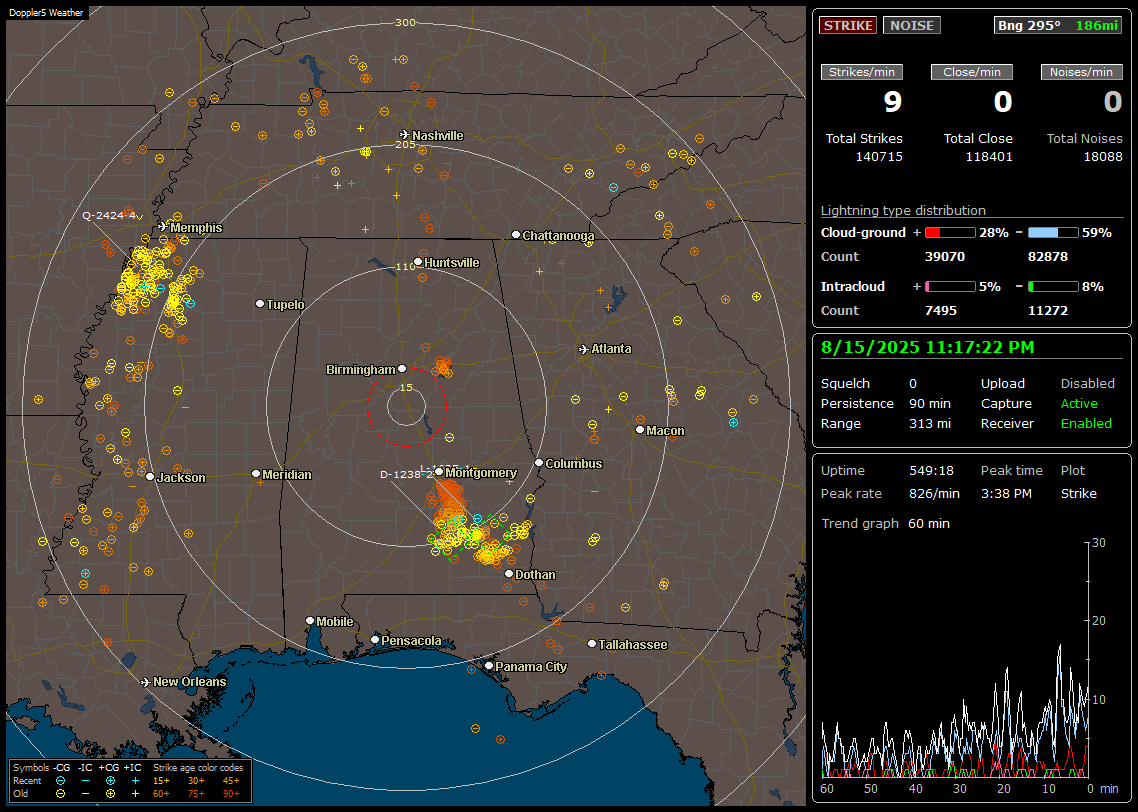This screenshot has height=812, width=1138.
Task: Click the Close/min label button
Action: tap(972, 72)
